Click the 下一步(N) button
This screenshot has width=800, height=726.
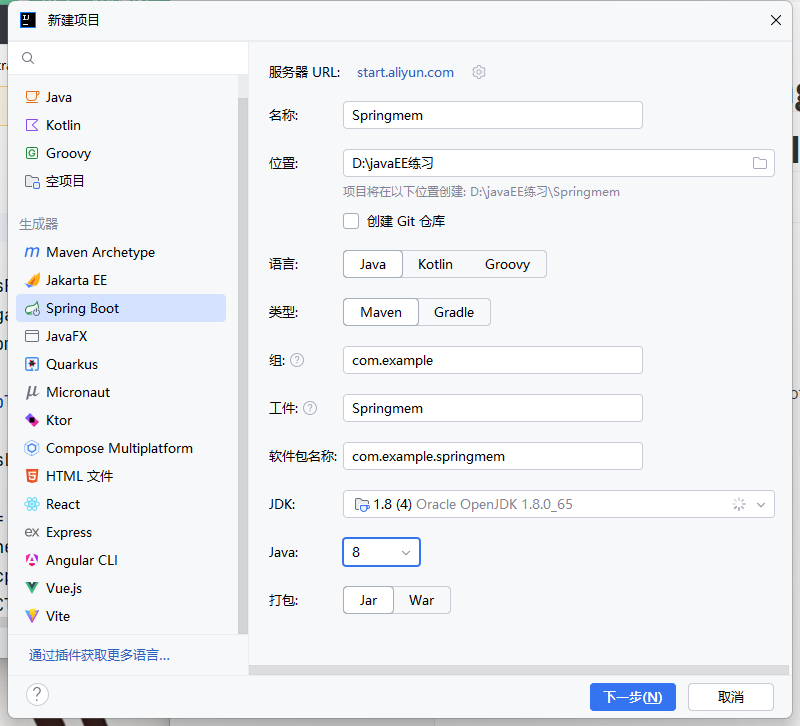click(x=633, y=697)
